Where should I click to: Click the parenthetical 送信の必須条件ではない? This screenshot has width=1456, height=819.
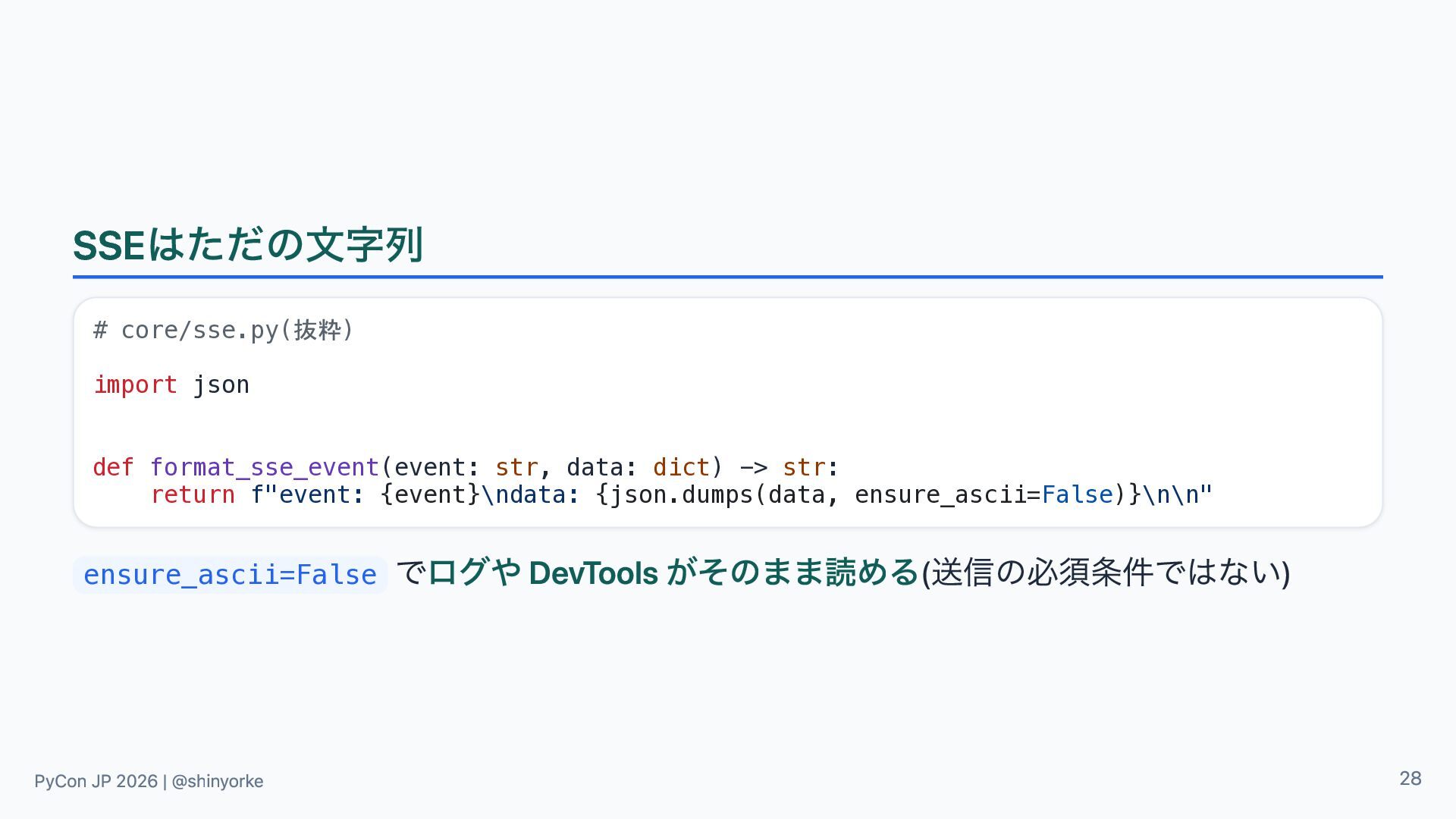tap(1106, 573)
